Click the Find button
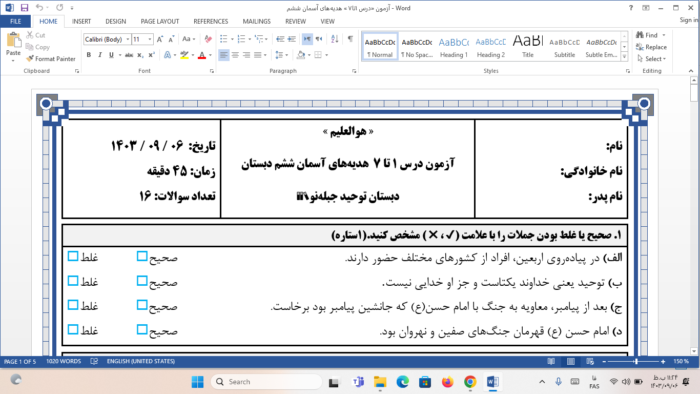The height and width of the screenshot is (394, 700). point(647,35)
